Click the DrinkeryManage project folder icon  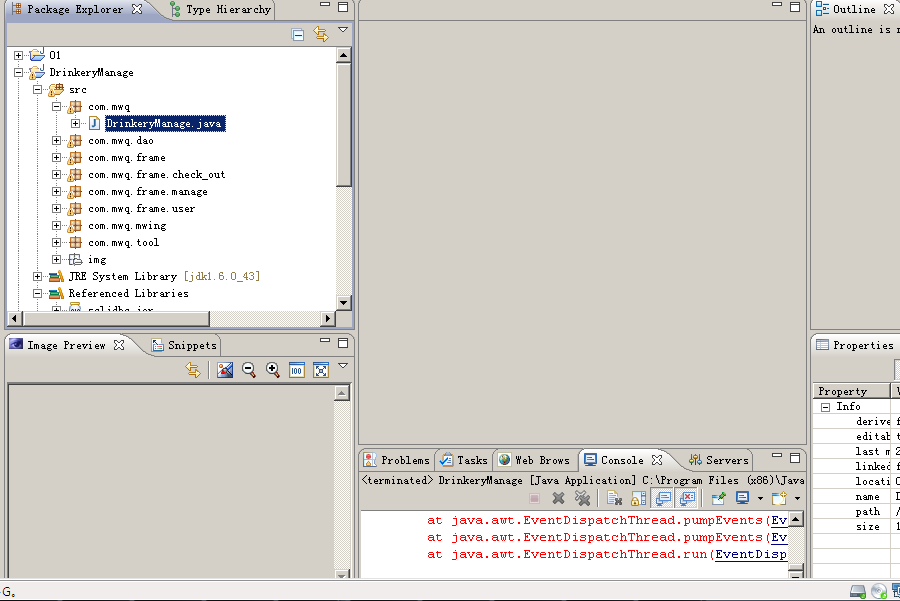tap(37, 72)
